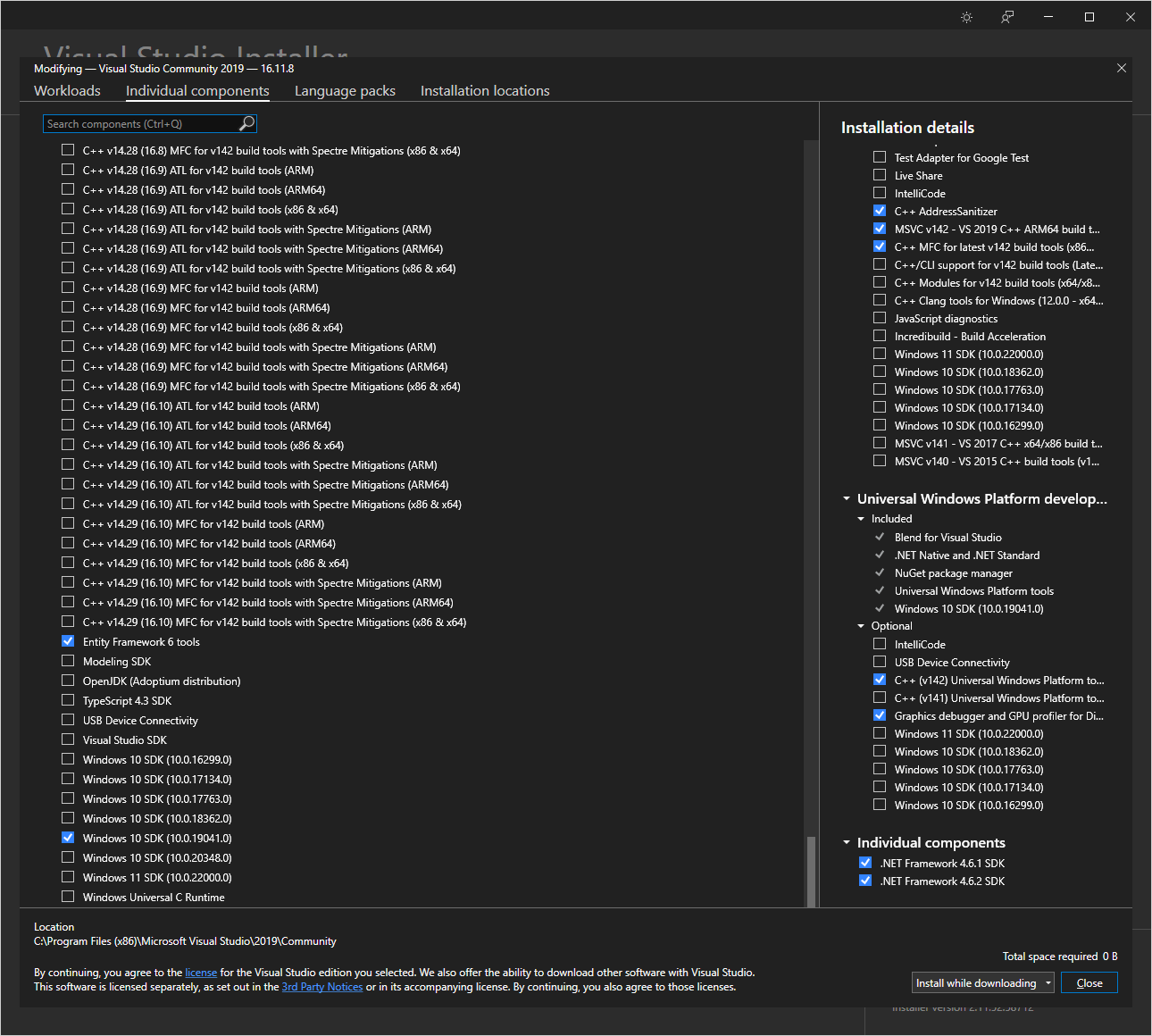Click Total space required value
Image resolution: width=1152 pixels, height=1036 pixels.
pos(1110,957)
